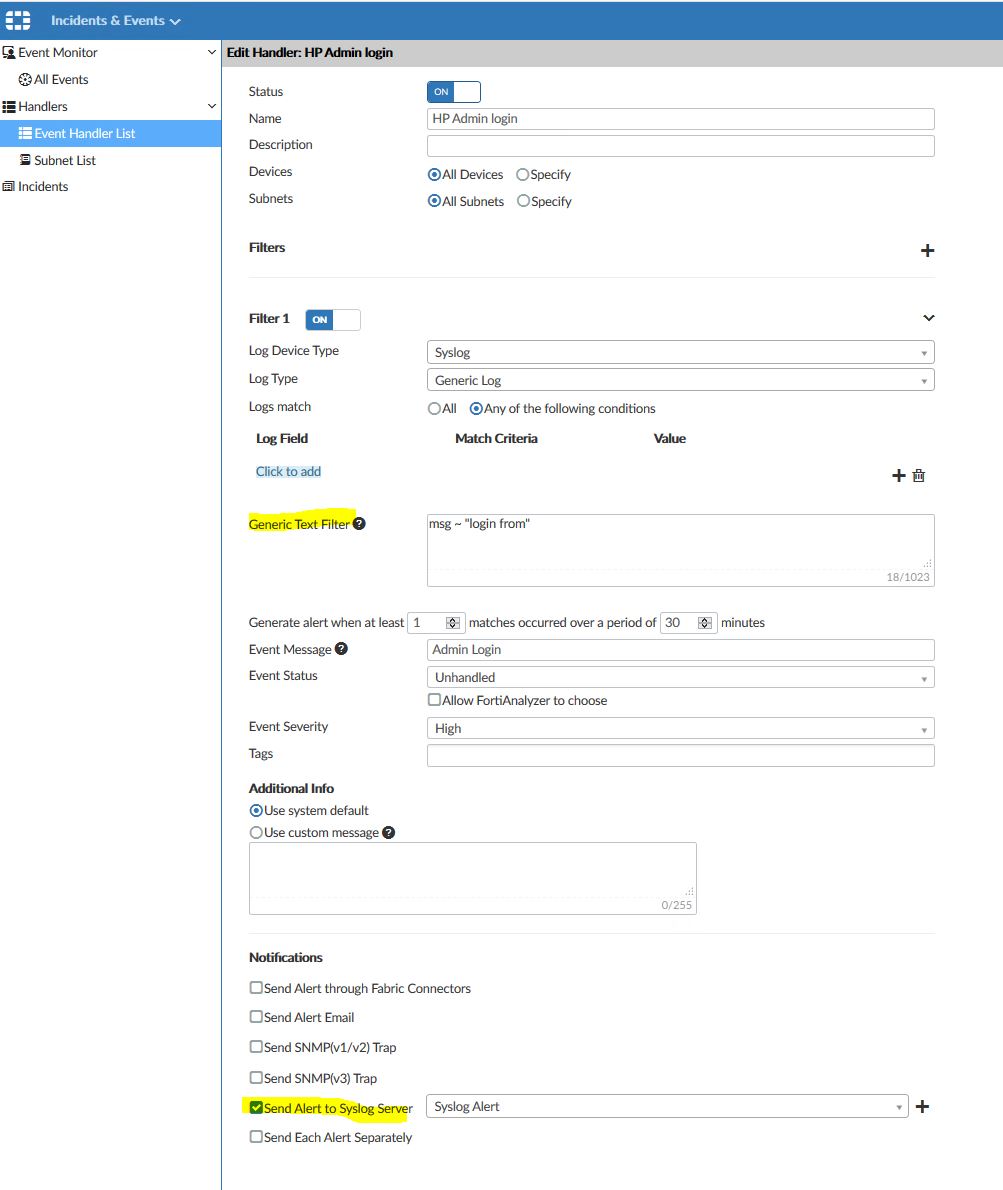Delete the log field condition with trash icon
Screen dimensions: 1003x1190
point(919,476)
